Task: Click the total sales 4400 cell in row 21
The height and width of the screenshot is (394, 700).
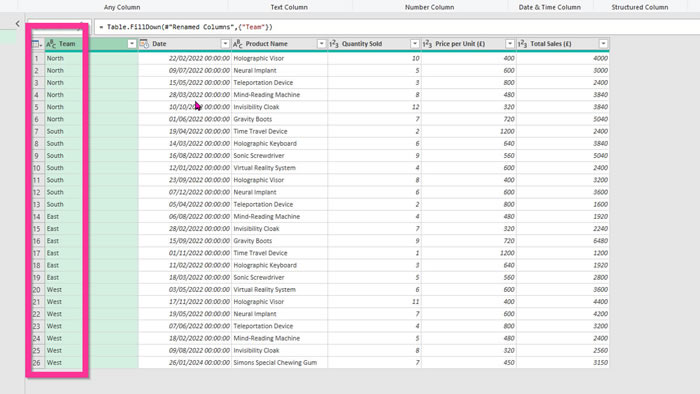Action: (x=563, y=302)
